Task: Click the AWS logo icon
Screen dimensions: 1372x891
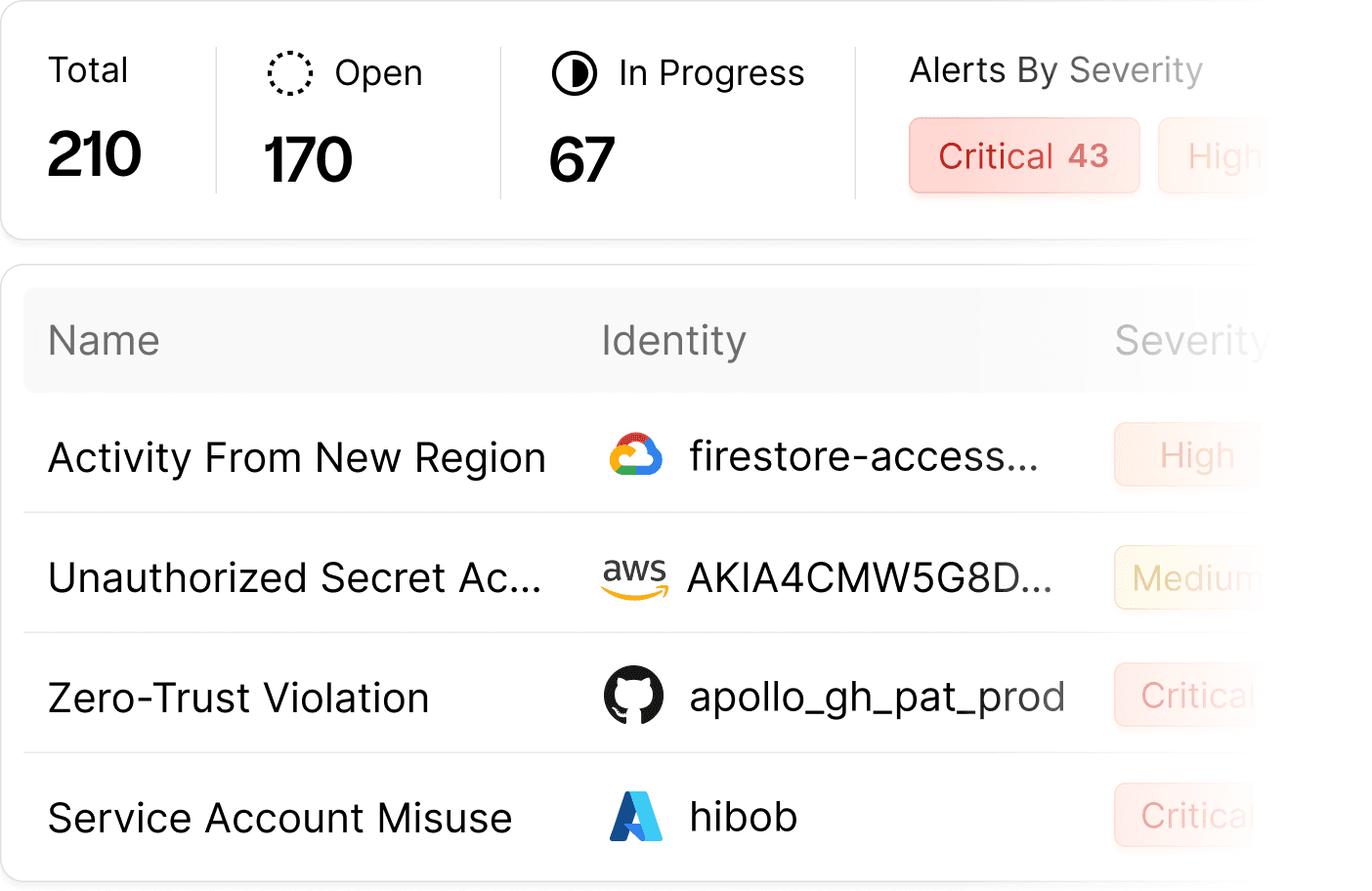Action: [x=635, y=577]
